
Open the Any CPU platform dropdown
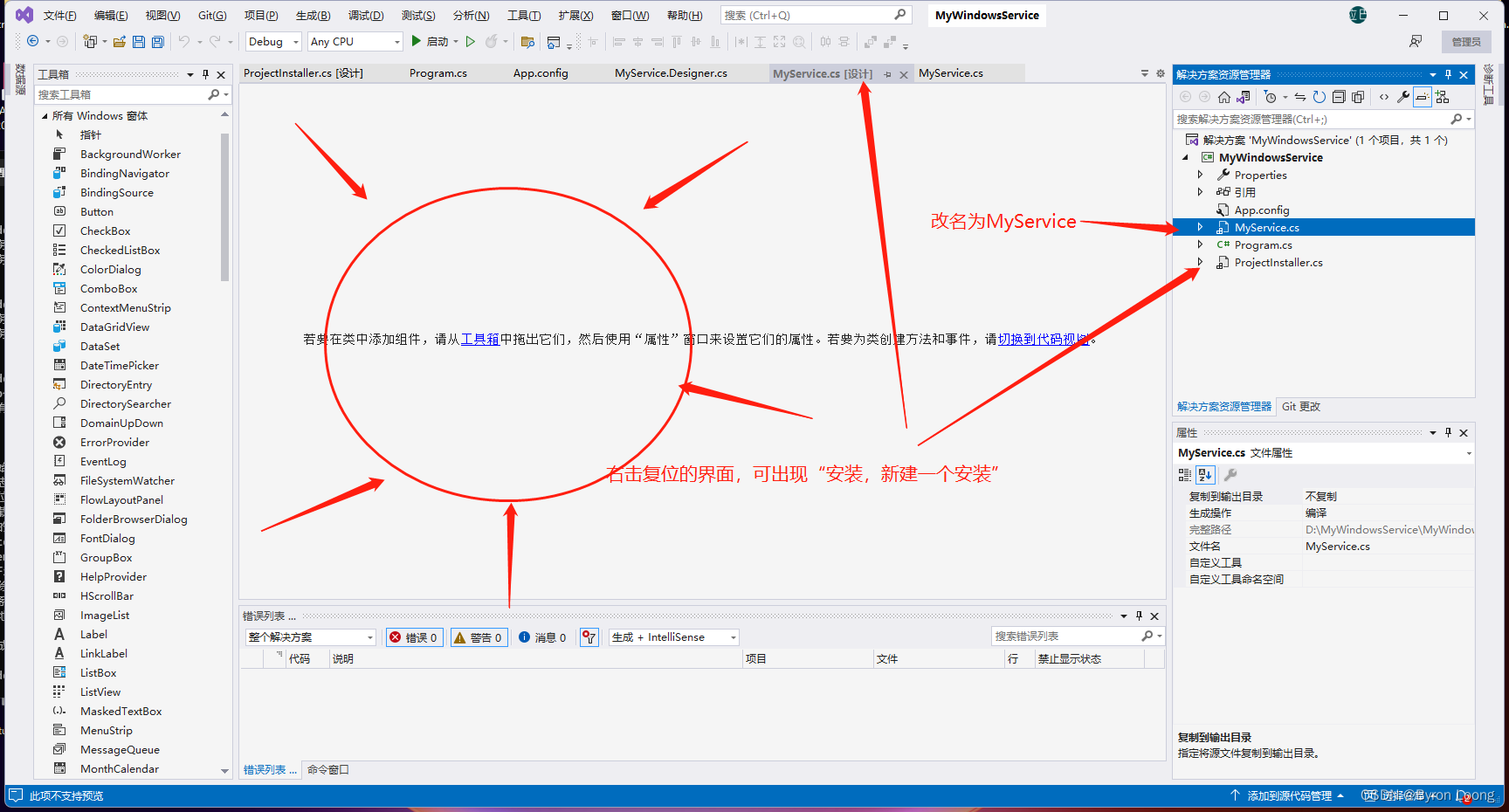[x=355, y=41]
